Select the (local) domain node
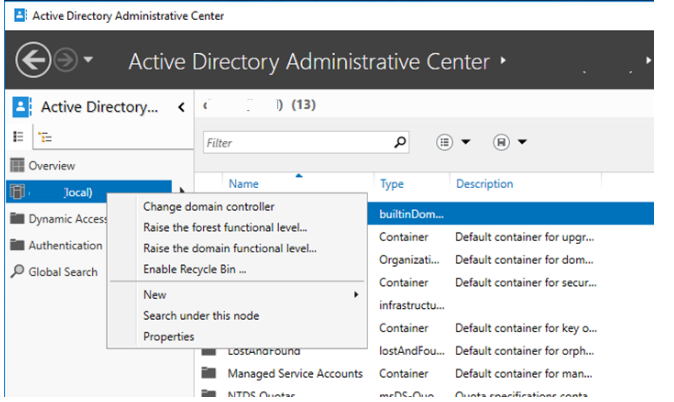The width and height of the screenshot is (674, 402). [89, 192]
